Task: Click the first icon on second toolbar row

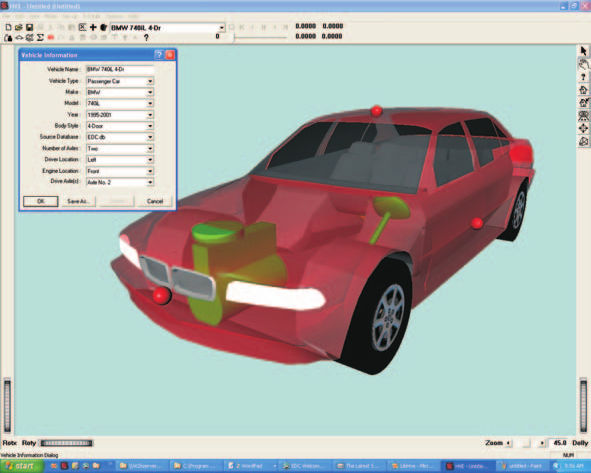Action: (x=8, y=37)
